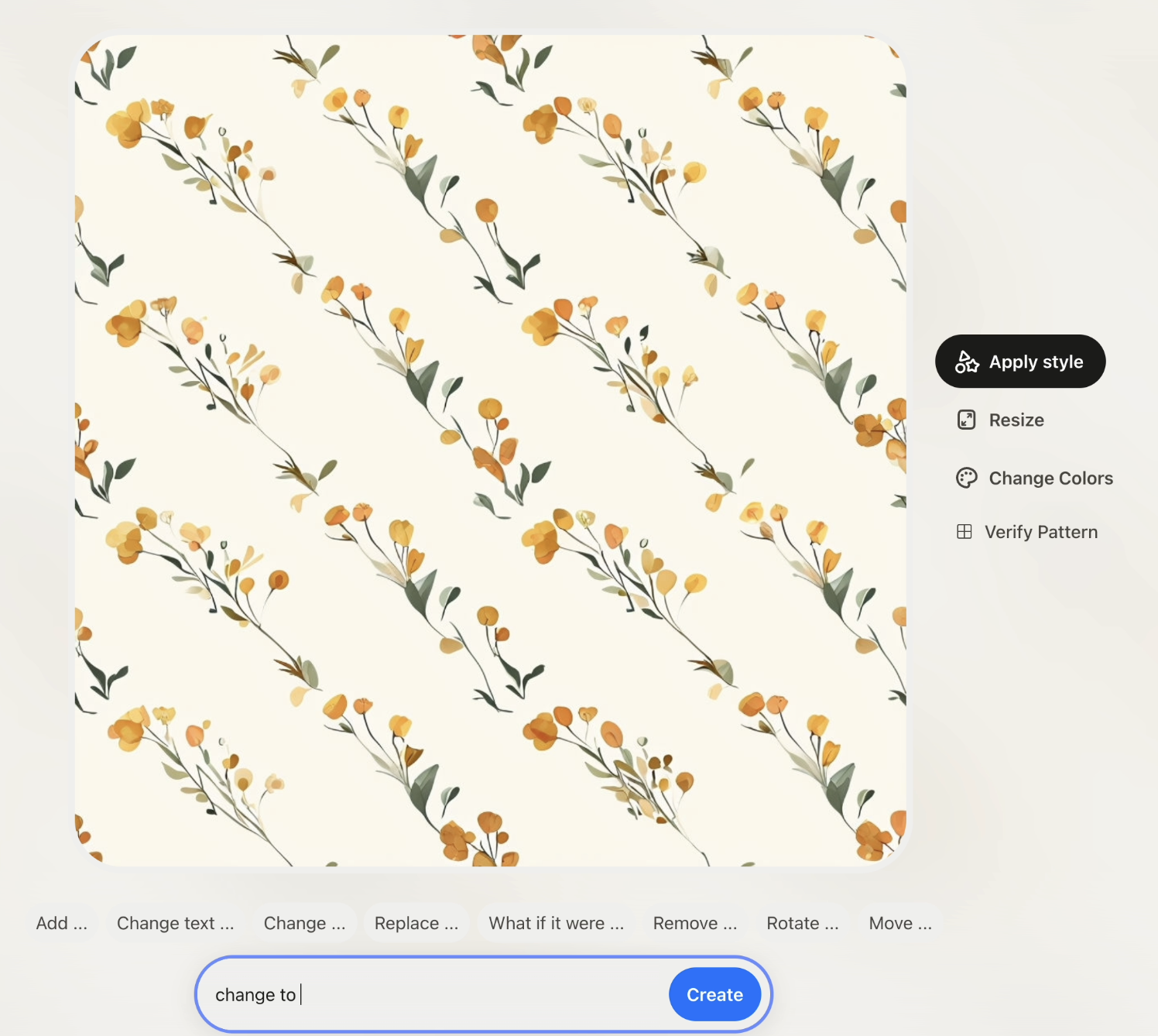Select the "Change text ..." suggestion chip
The width and height of the screenshot is (1158, 1036).
point(176,923)
